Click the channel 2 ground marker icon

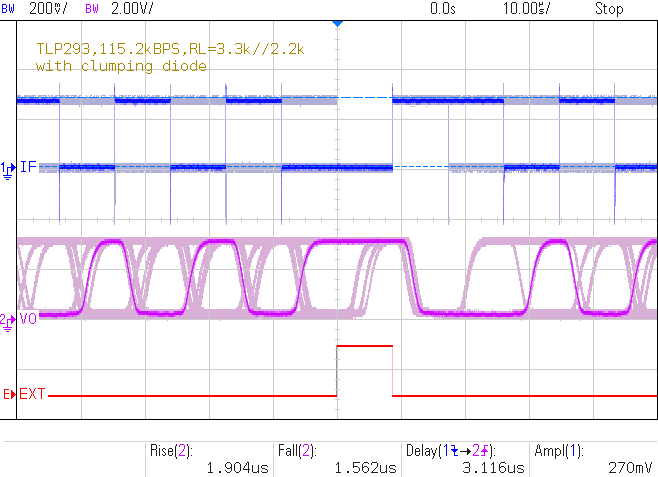point(8,323)
